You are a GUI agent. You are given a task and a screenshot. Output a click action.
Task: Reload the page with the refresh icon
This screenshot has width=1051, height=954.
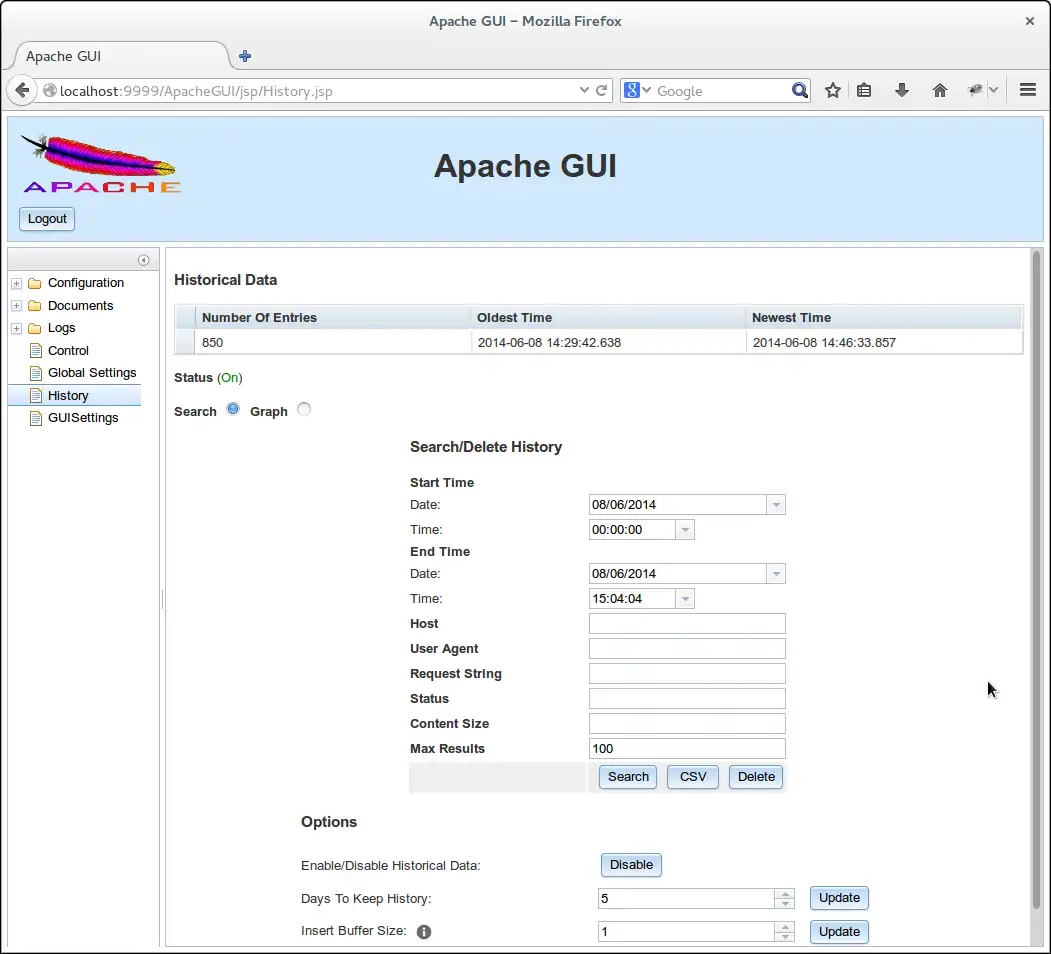[x=601, y=91]
